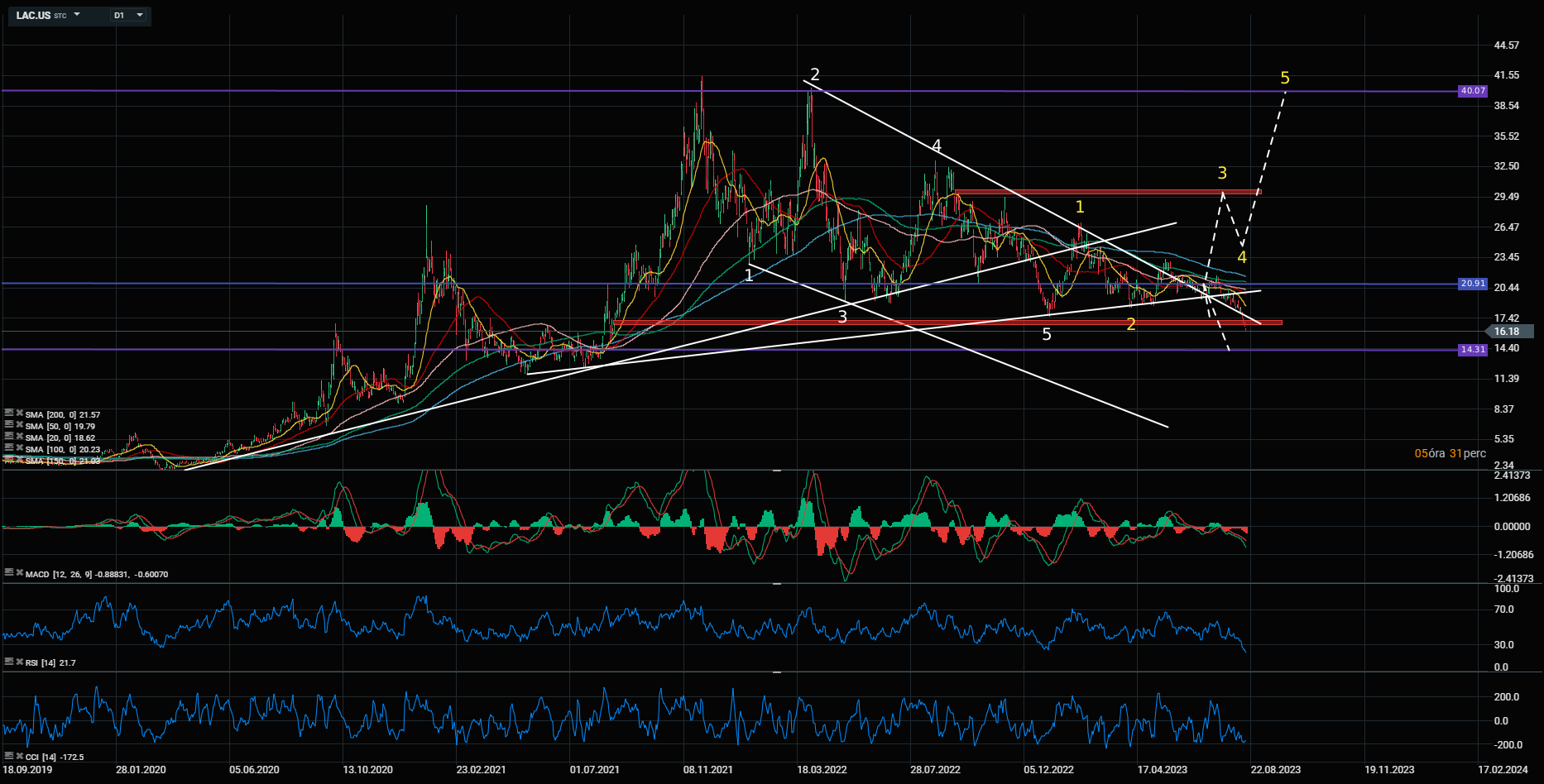Screen dimensions: 1544x784
Task: Click the current price tag 16.18
Action: (x=1510, y=332)
